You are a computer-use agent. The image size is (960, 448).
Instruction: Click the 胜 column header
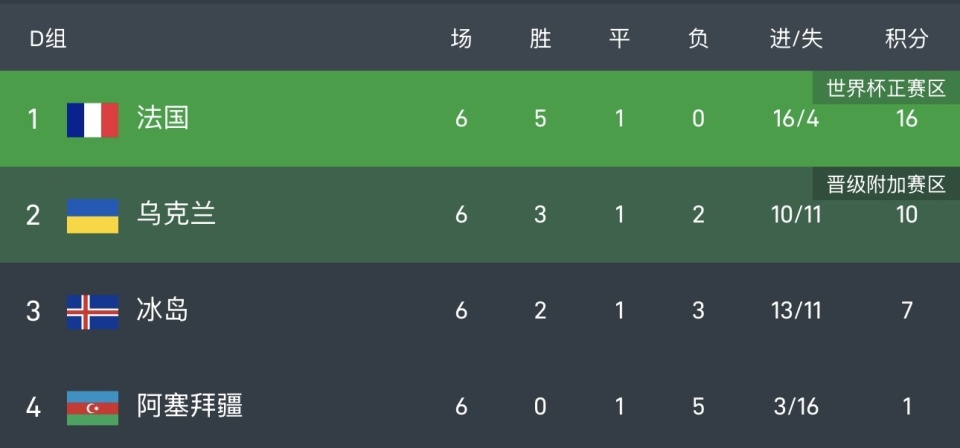(540, 39)
